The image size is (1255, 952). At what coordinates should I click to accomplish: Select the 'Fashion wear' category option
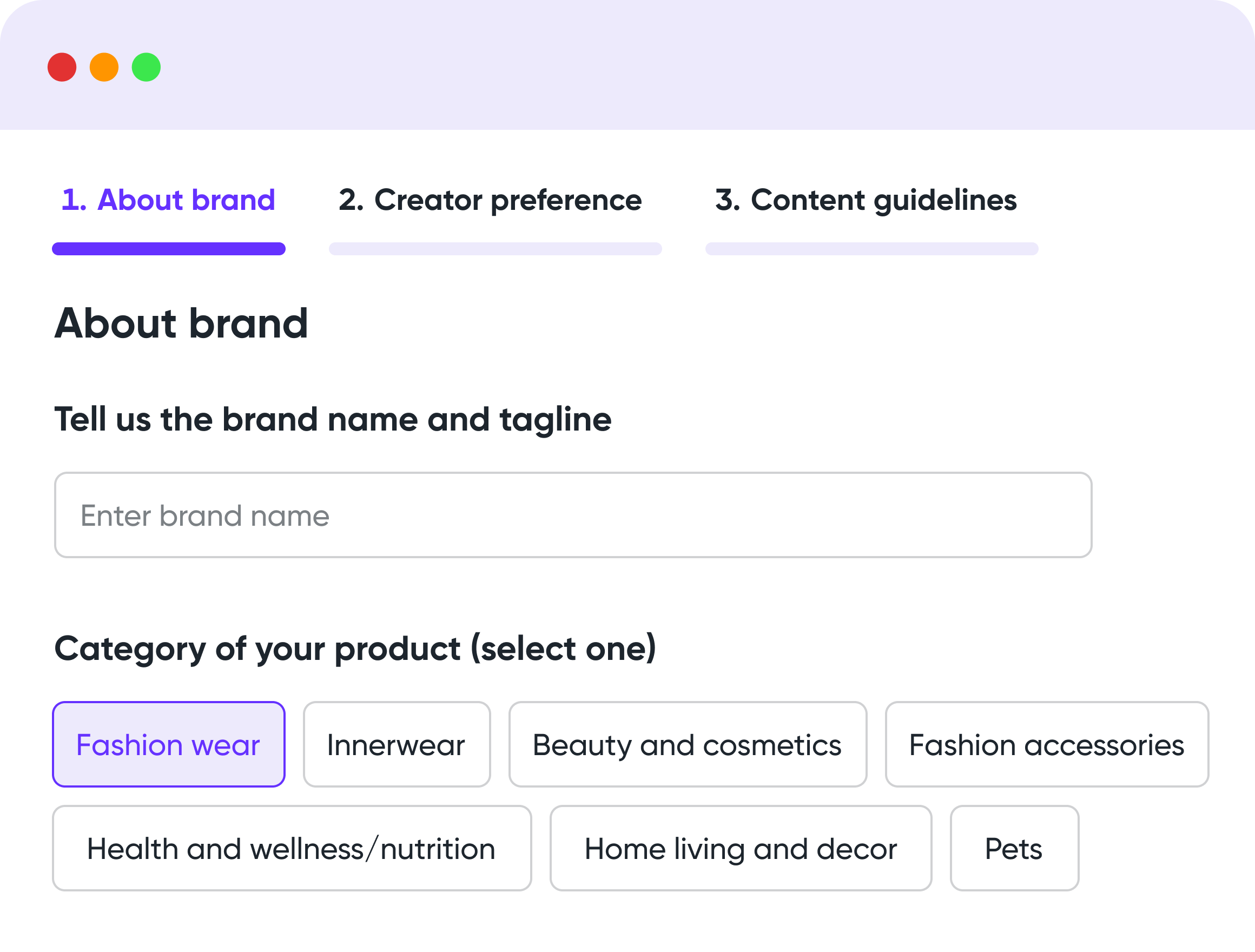tap(169, 744)
